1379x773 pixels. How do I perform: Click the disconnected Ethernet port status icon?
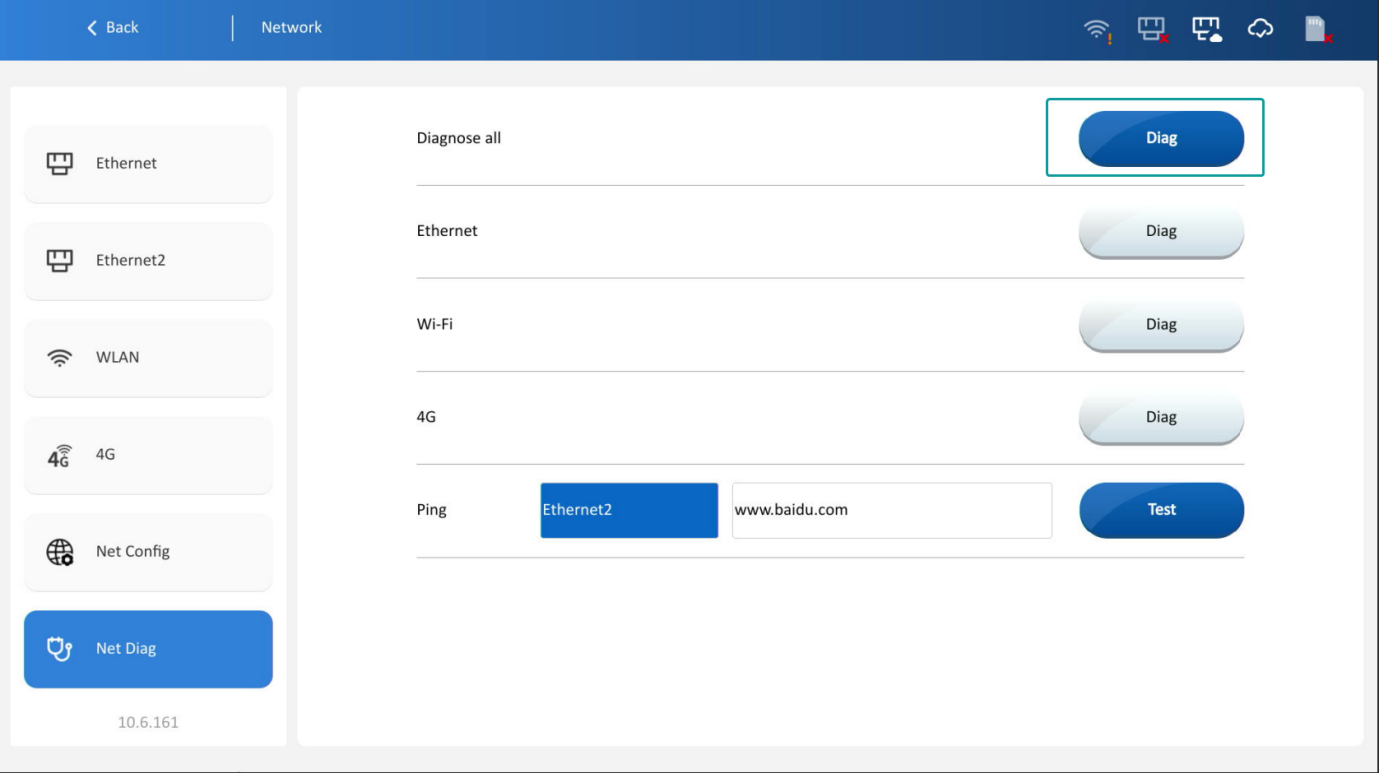(x=1153, y=30)
